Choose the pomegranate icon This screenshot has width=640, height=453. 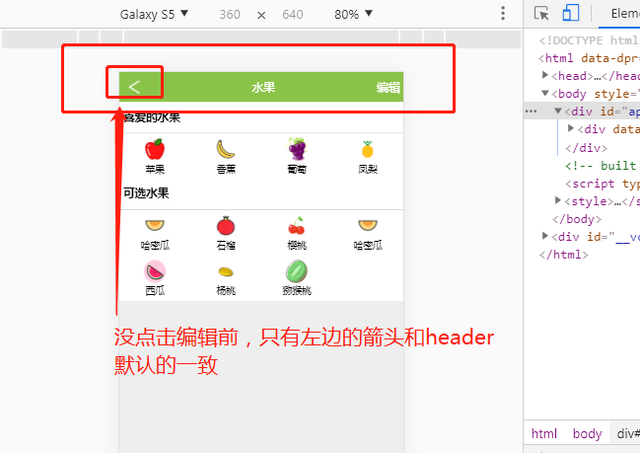click(x=226, y=226)
